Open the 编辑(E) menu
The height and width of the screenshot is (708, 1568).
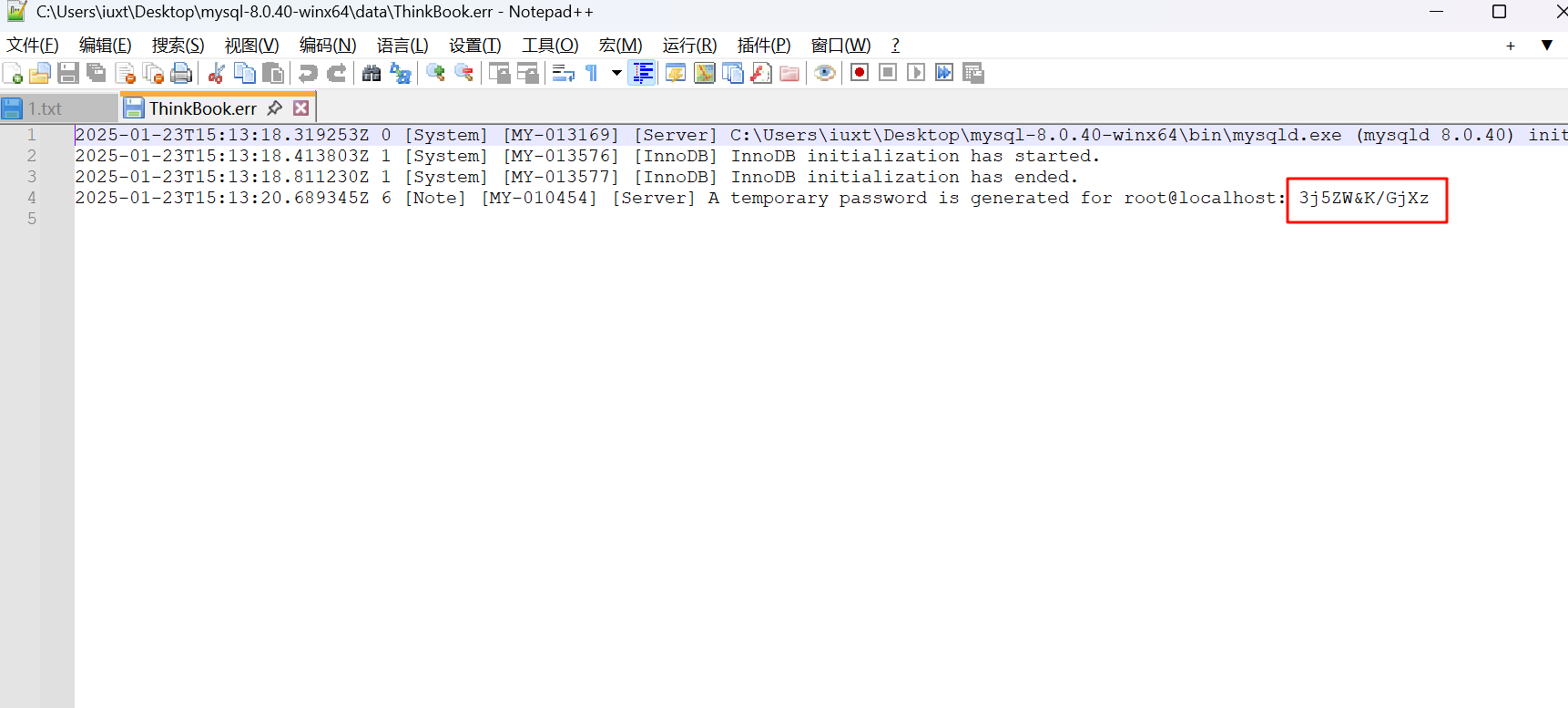click(x=106, y=46)
